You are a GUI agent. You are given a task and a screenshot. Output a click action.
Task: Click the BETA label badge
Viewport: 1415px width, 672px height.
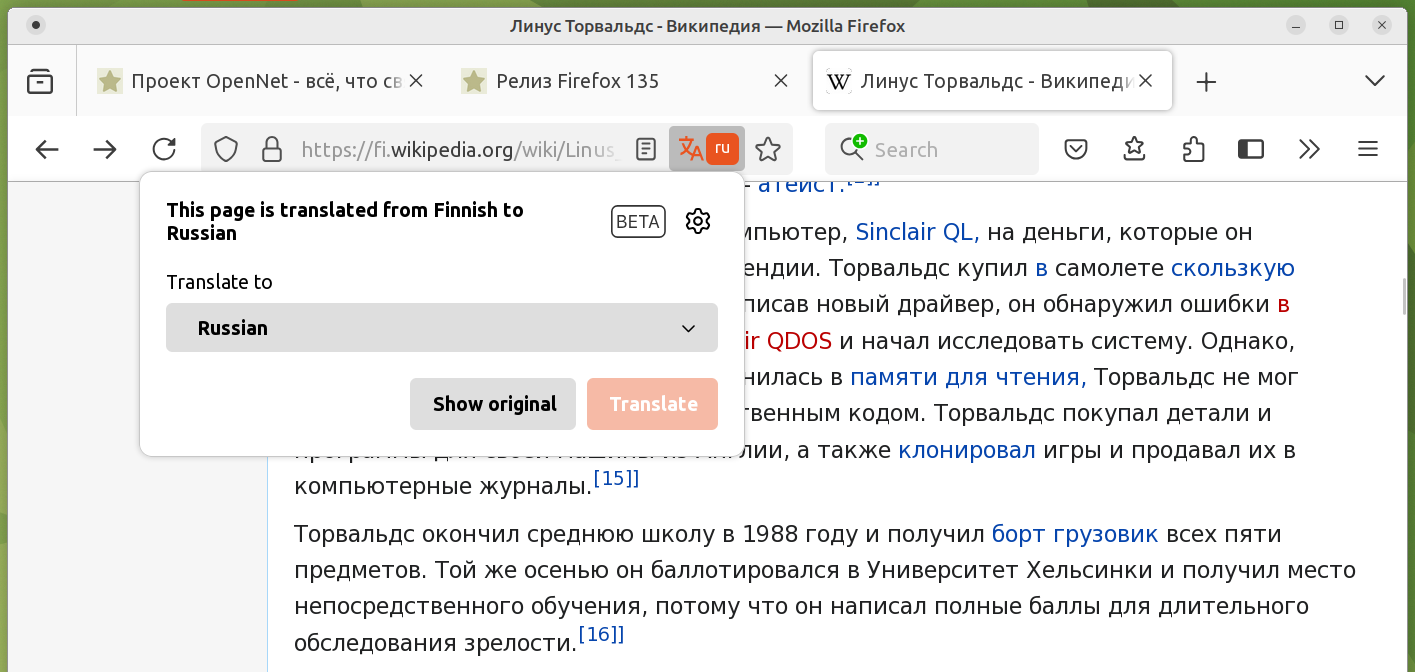(x=638, y=222)
